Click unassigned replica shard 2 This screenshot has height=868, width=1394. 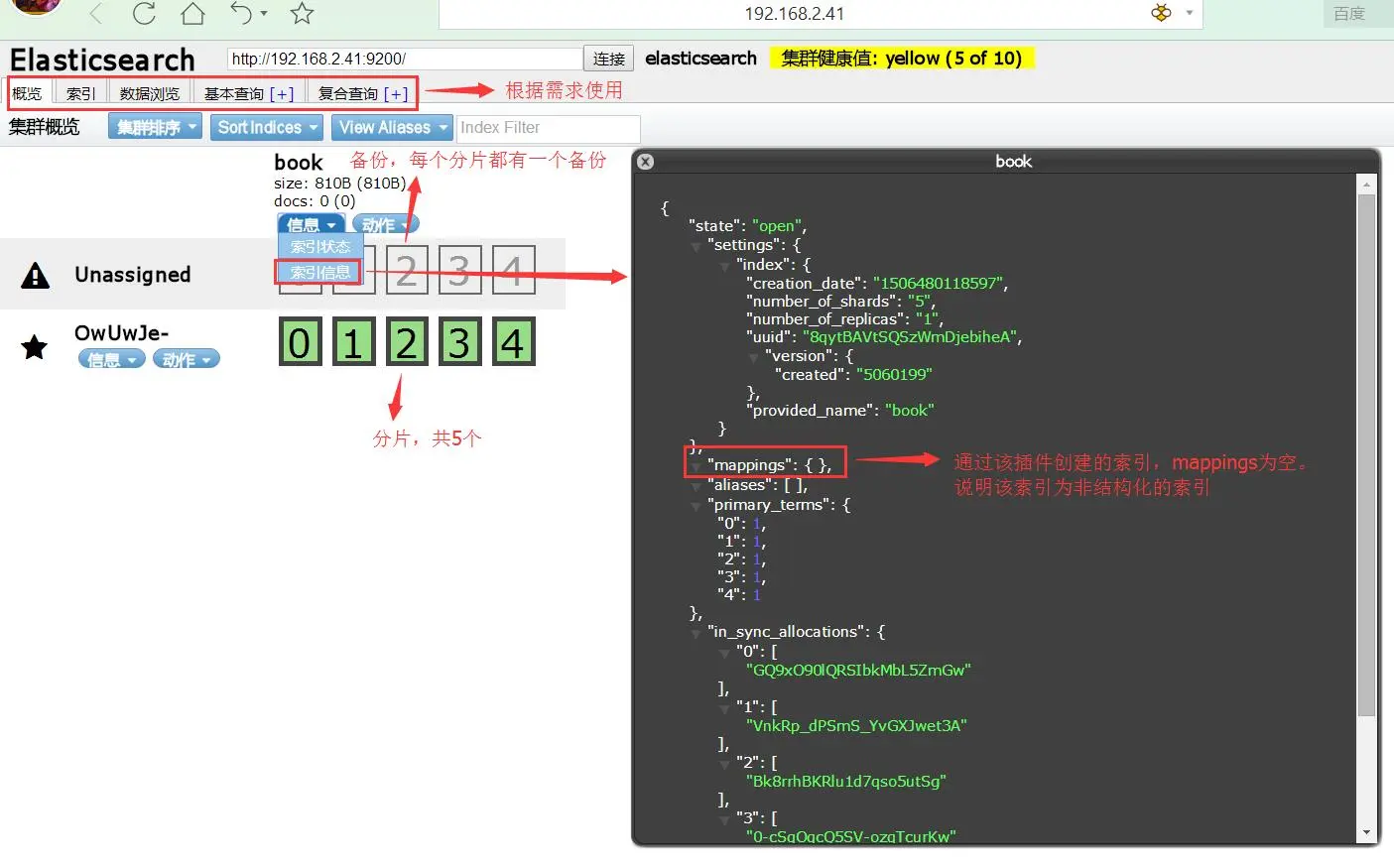click(407, 270)
